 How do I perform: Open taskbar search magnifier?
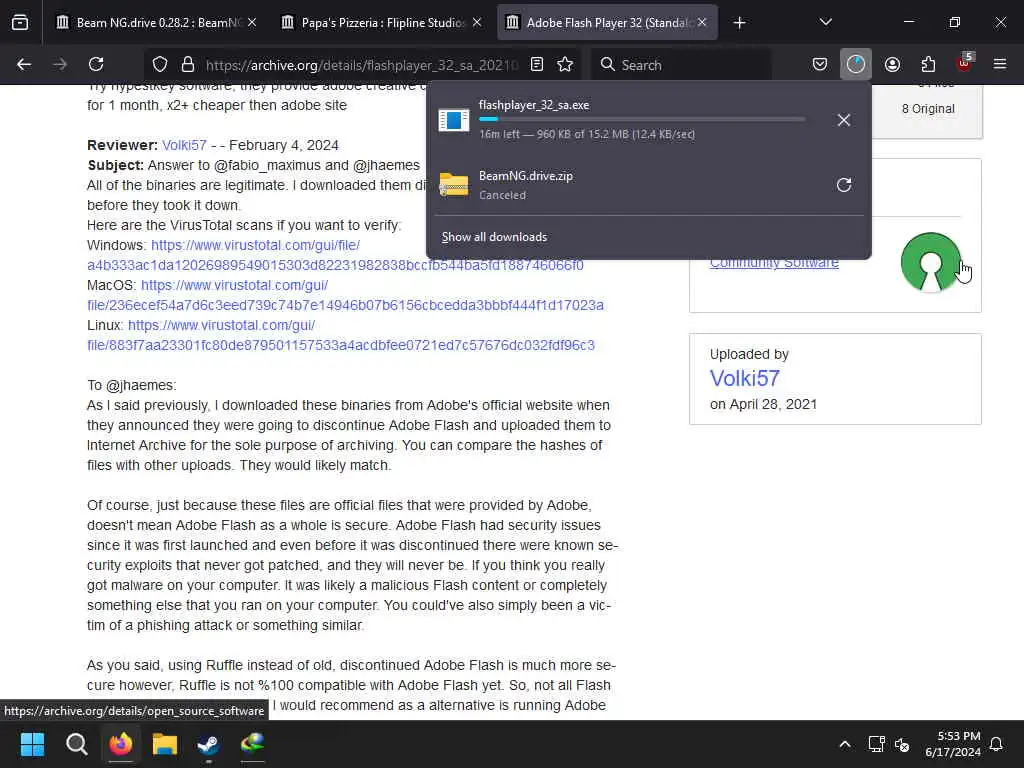(x=76, y=744)
